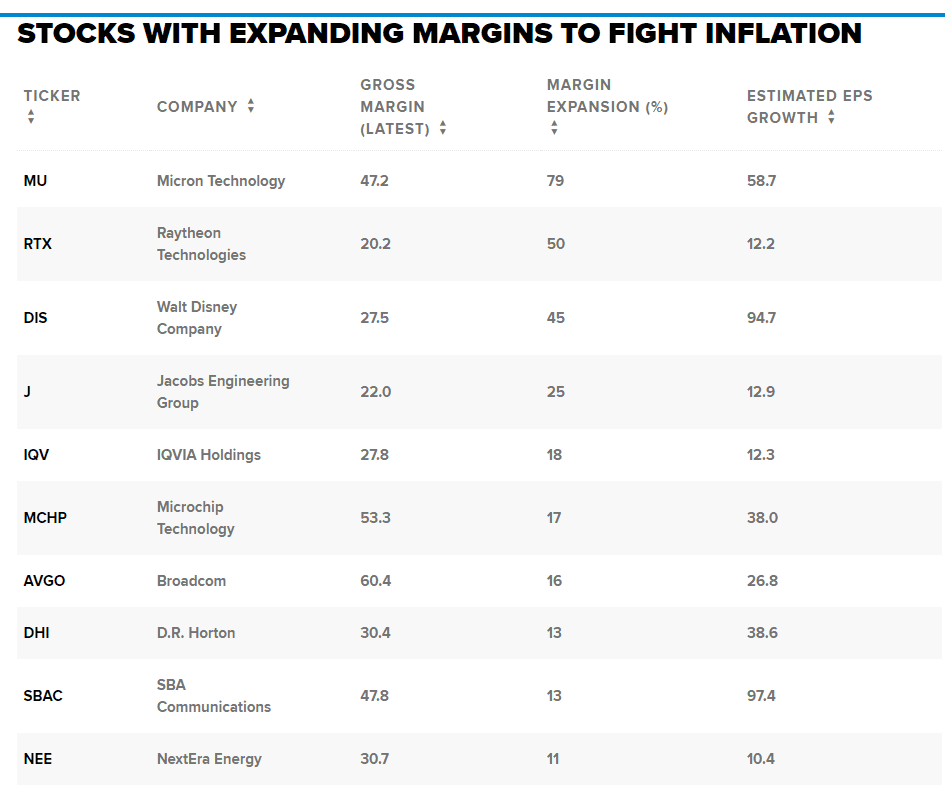This screenshot has height=790, width=945.
Task: Click sort arrows next to Company
Action: tap(251, 106)
